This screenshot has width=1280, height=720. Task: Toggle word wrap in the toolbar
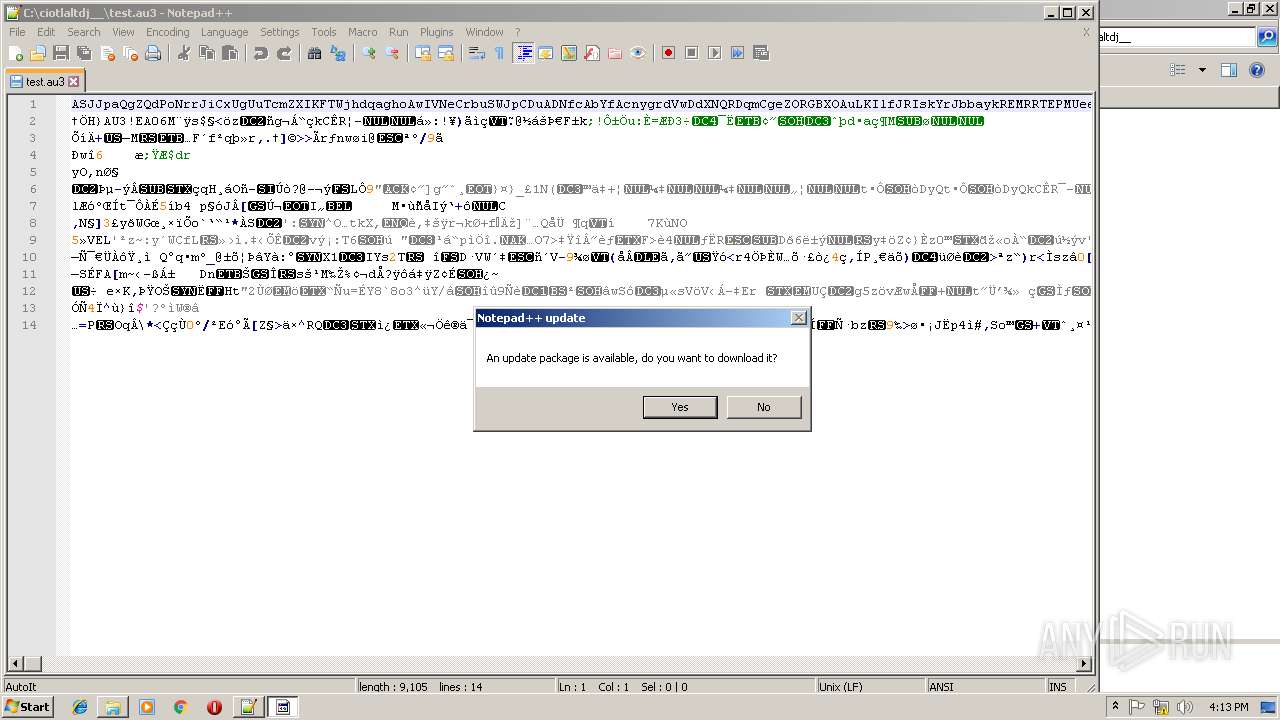pyautogui.click(x=477, y=53)
